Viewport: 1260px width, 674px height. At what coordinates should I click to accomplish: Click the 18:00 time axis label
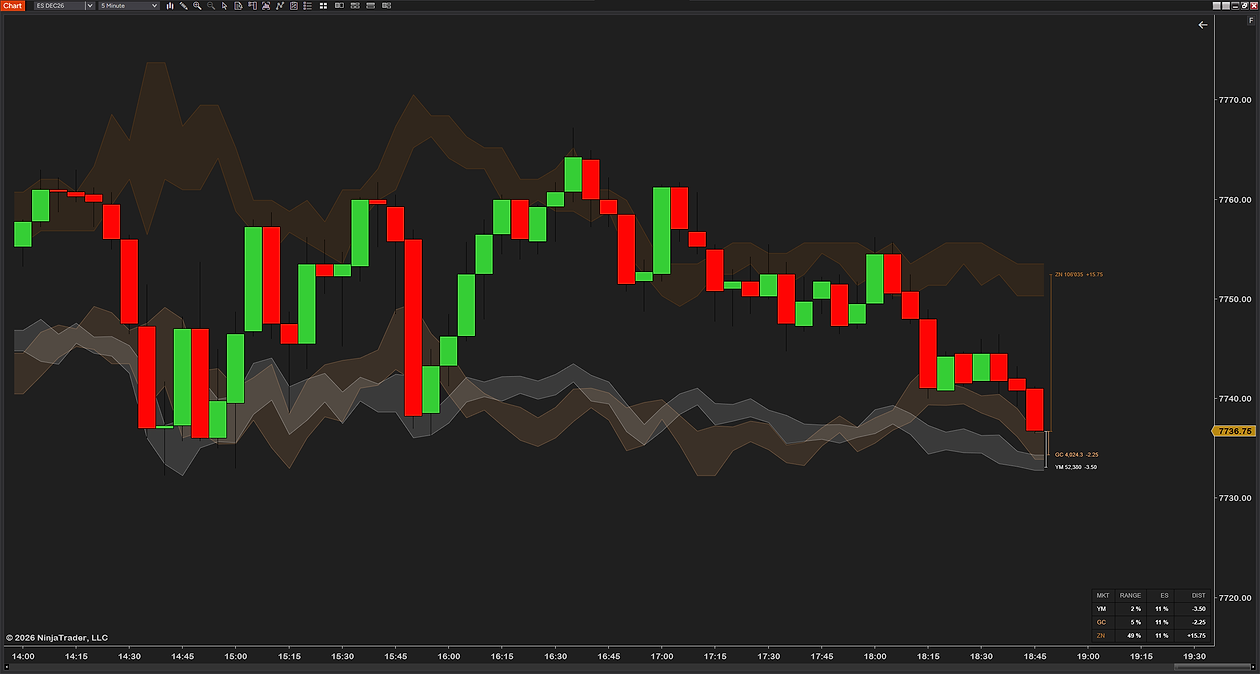point(875,657)
